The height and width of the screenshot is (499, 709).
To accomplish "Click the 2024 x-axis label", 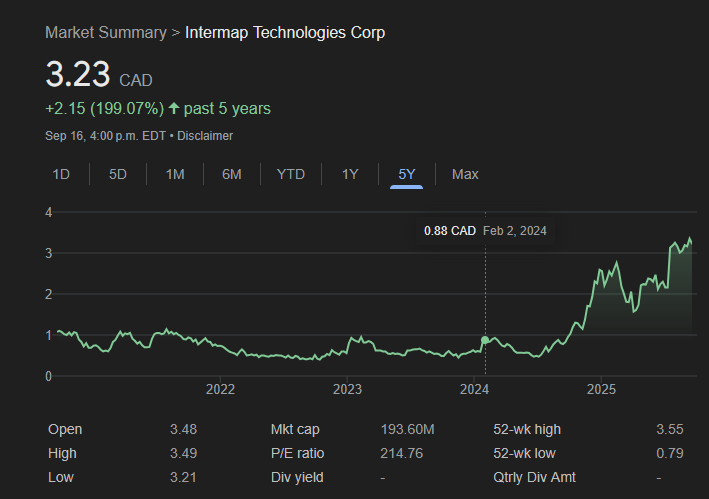I will coord(474,389).
